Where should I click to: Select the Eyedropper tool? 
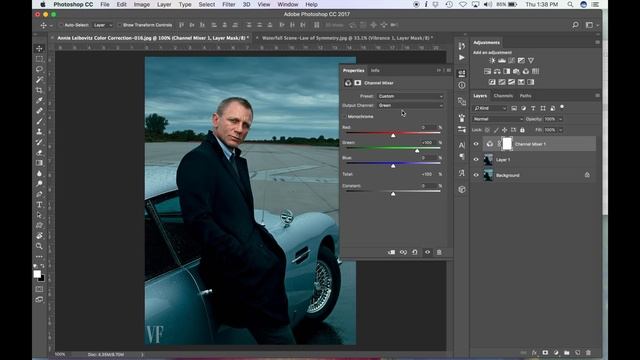pyautogui.click(x=39, y=100)
